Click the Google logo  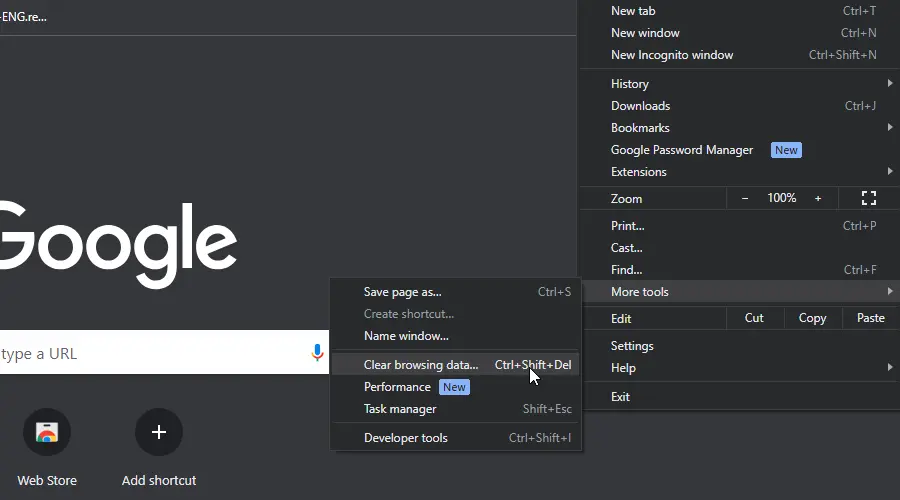click(x=118, y=245)
